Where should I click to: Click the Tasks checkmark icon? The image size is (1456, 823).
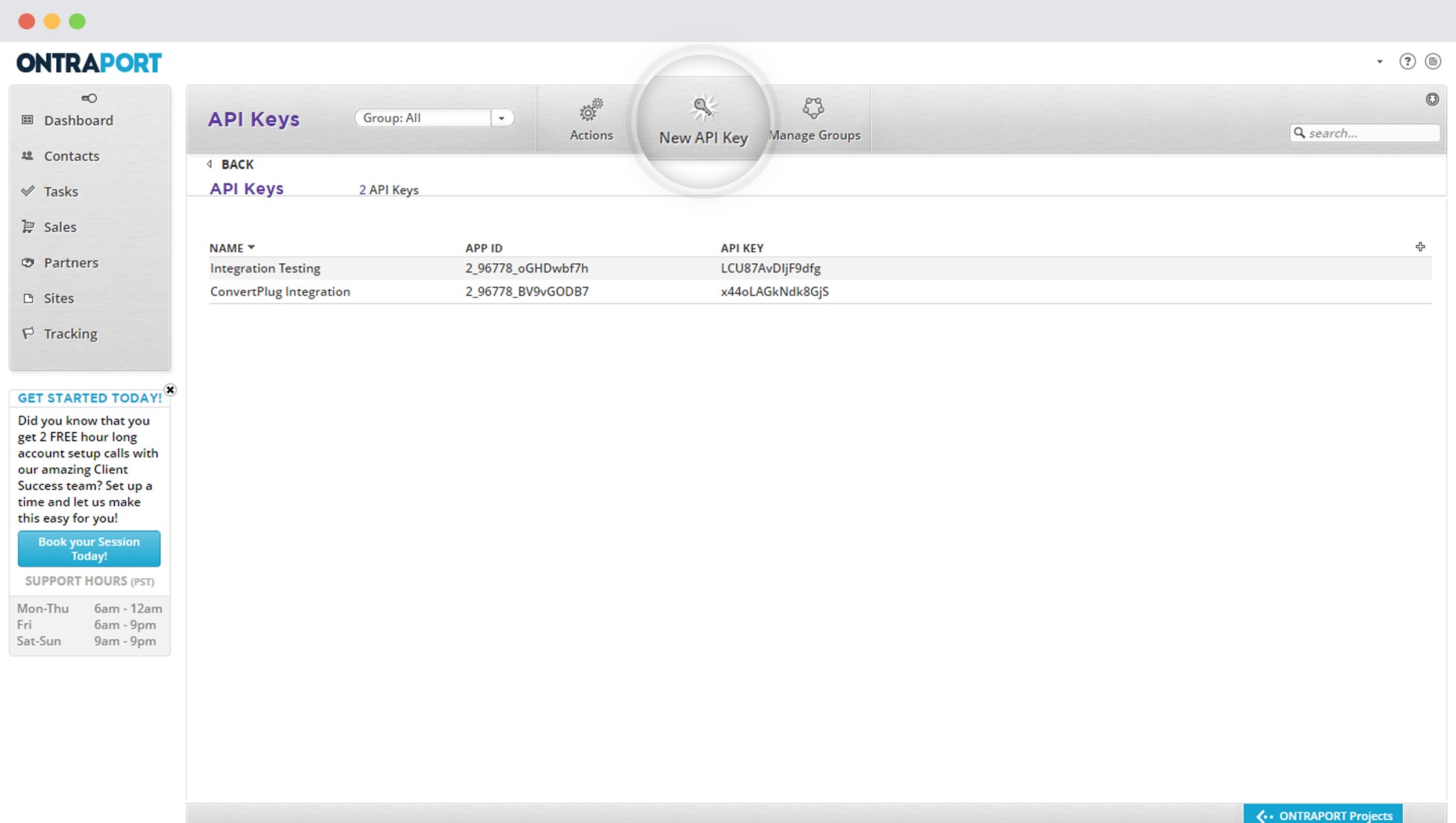pyautogui.click(x=28, y=191)
